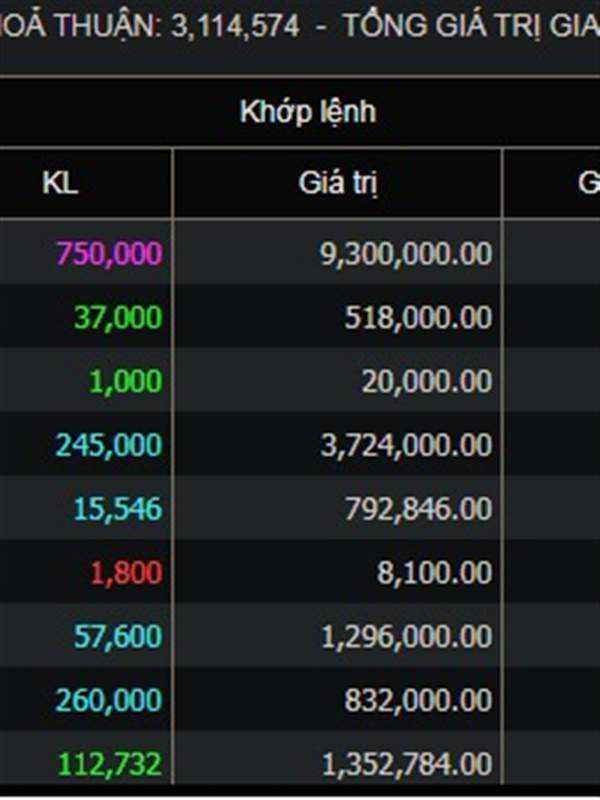Viewport: 600px width, 800px height.
Task: Select the 1,352,784.00 value cell
Action: [338, 763]
